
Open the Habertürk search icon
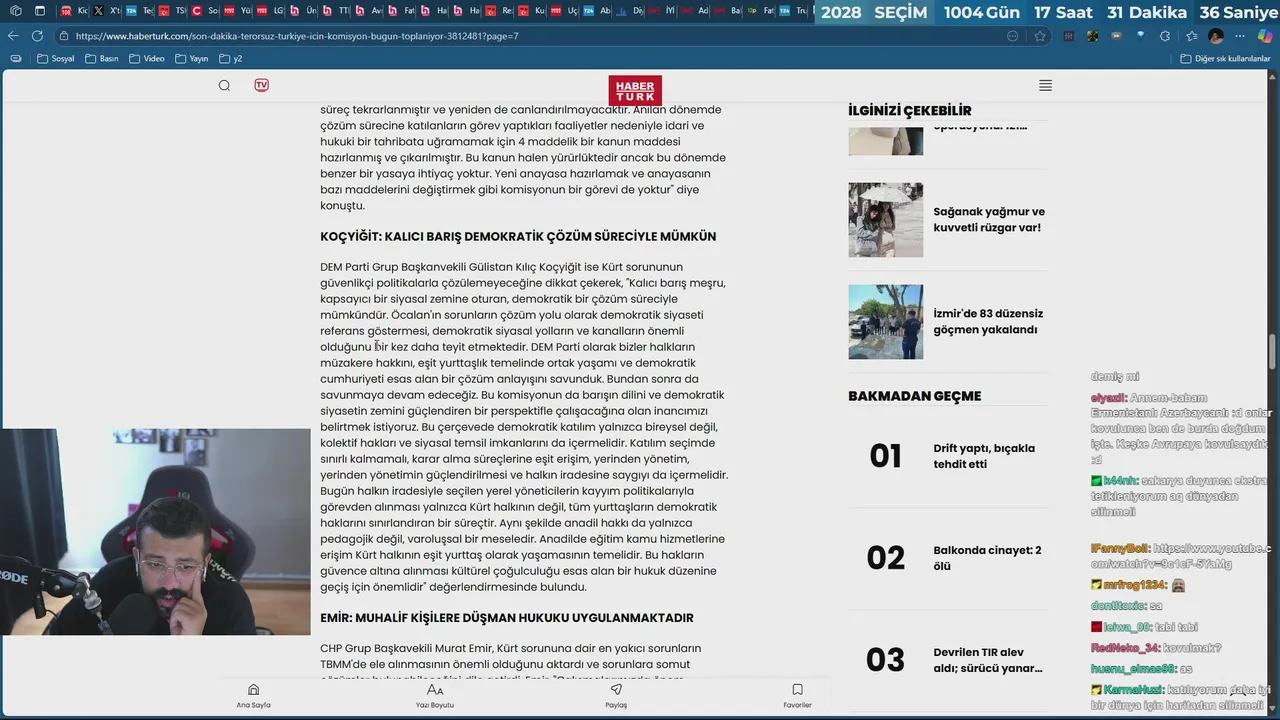point(224,85)
